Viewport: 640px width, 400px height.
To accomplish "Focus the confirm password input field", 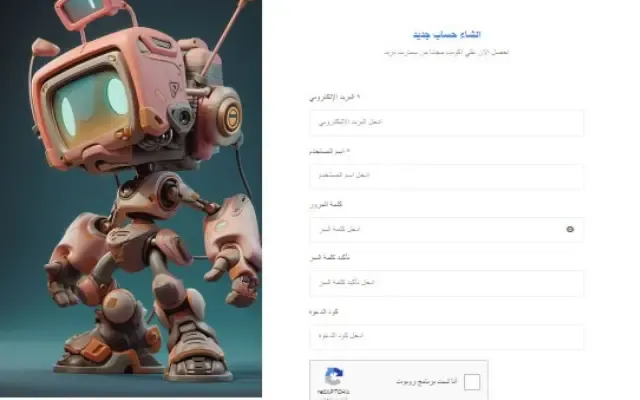I will tap(447, 283).
